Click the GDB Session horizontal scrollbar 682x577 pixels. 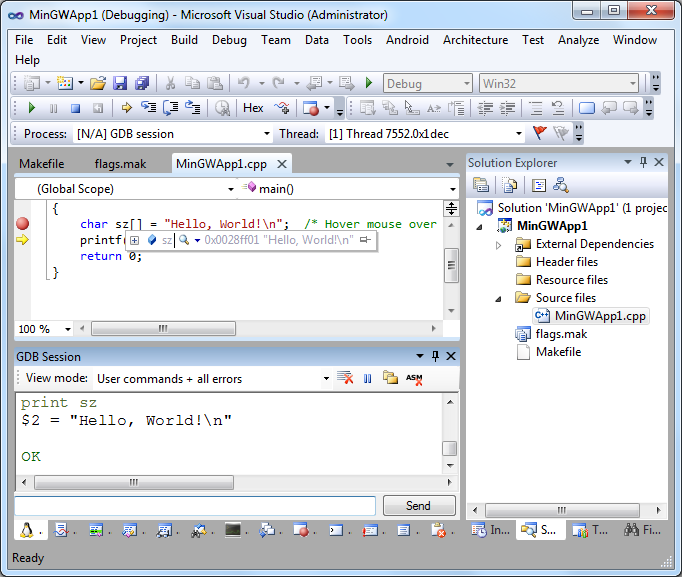pos(134,482)
